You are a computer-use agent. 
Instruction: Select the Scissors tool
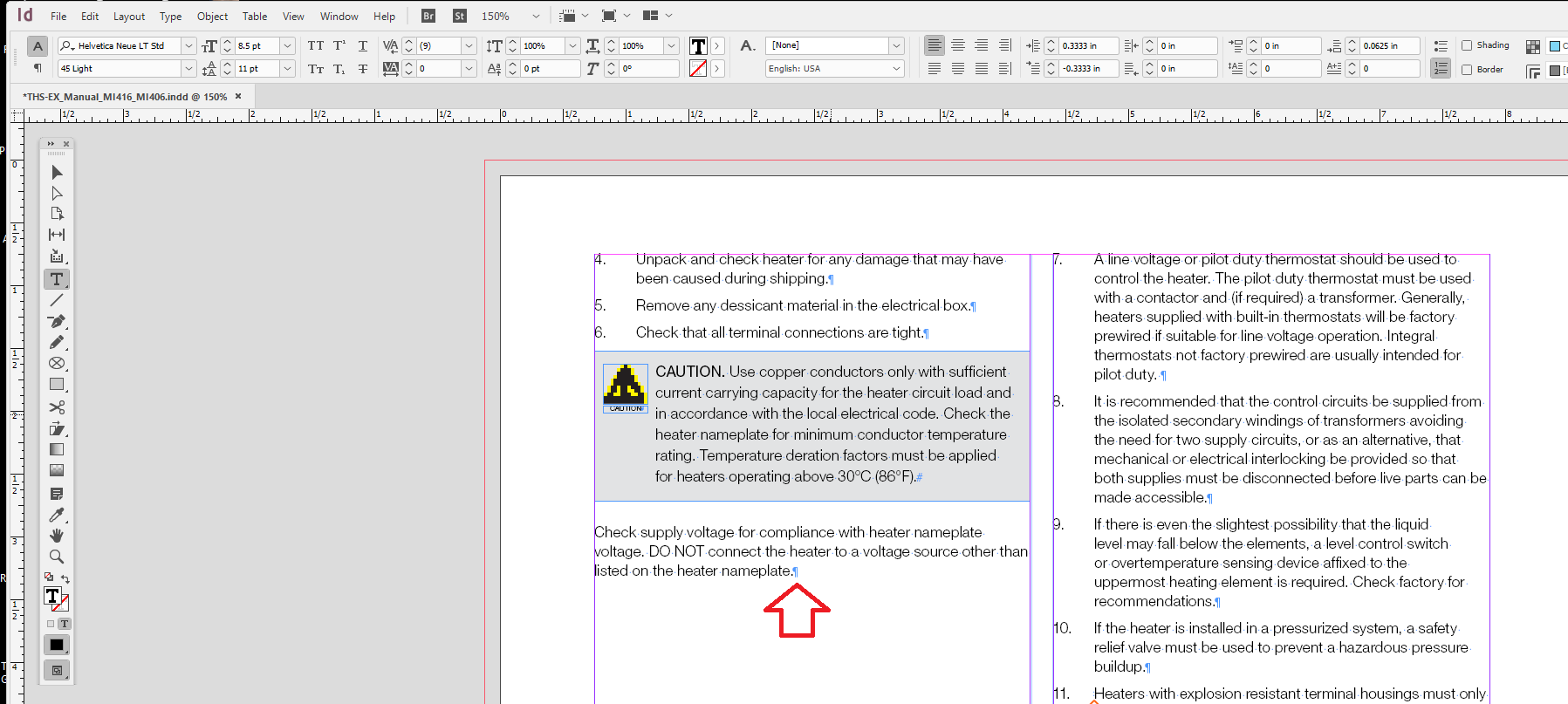(x=57, y=407)
